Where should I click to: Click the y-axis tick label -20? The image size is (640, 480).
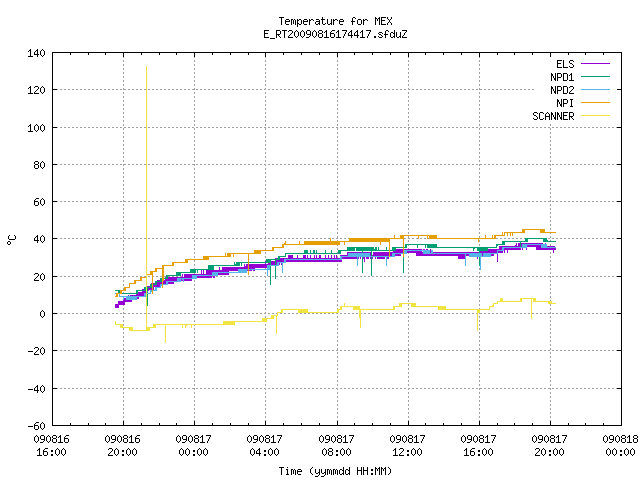coord(36,351)
